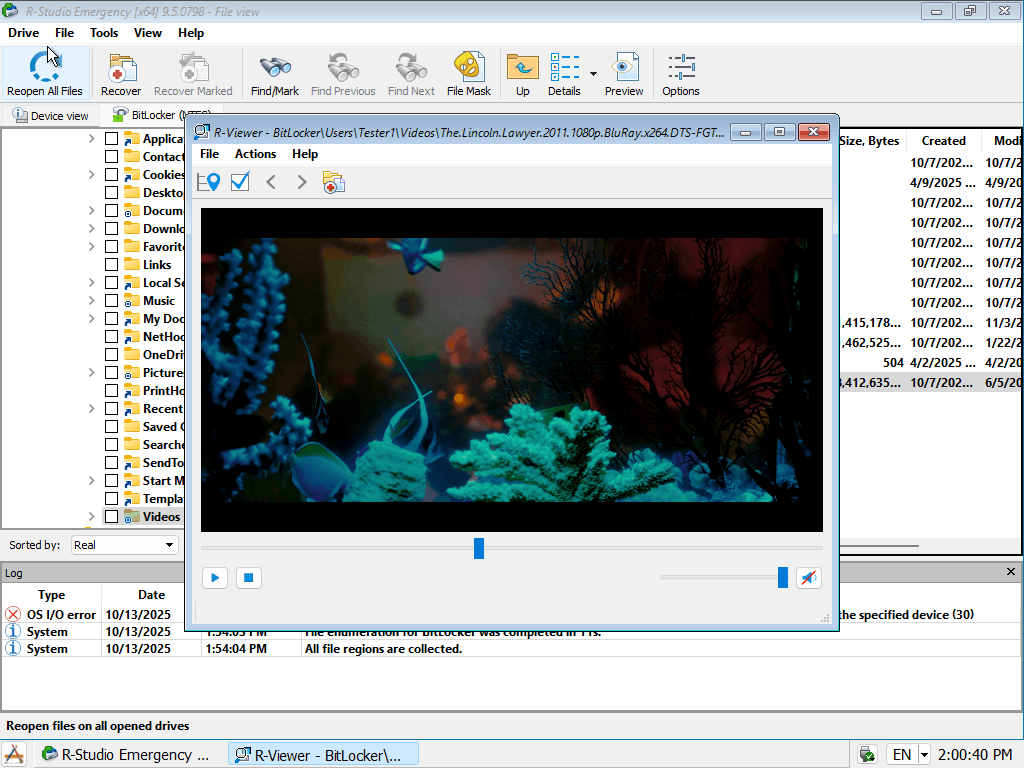This screenshot has height=768, width=1024.
Task: Switch to R-Studio Emergency taskbar button
Action: pos(126,755)
